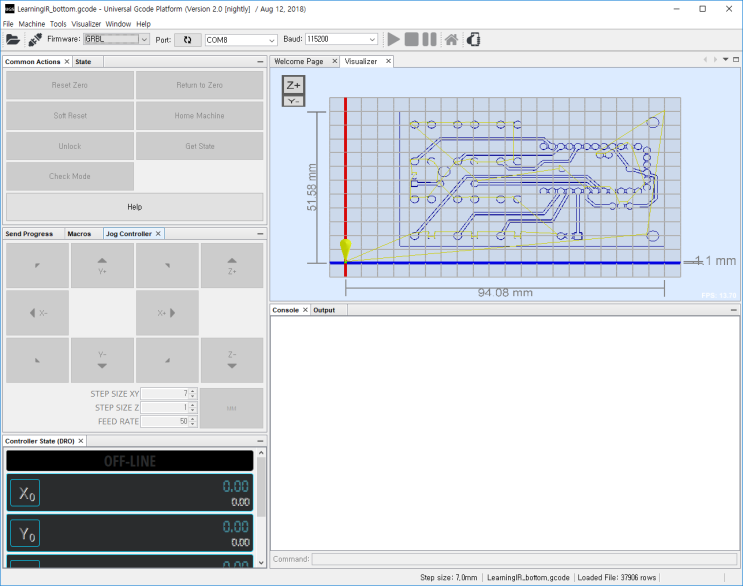
Task: Jog the Y+ axis upward
Action: click(x=102, y=266)
